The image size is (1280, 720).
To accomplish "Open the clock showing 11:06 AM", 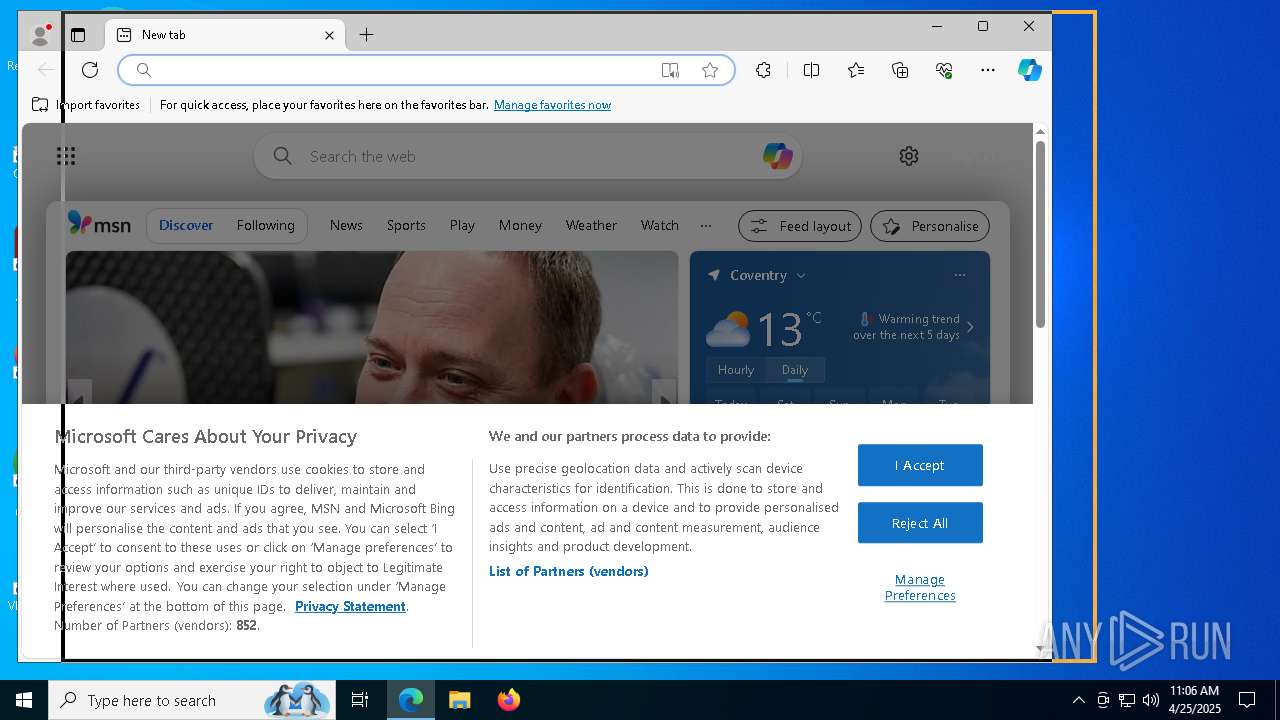I will (x=1196, y=700).
